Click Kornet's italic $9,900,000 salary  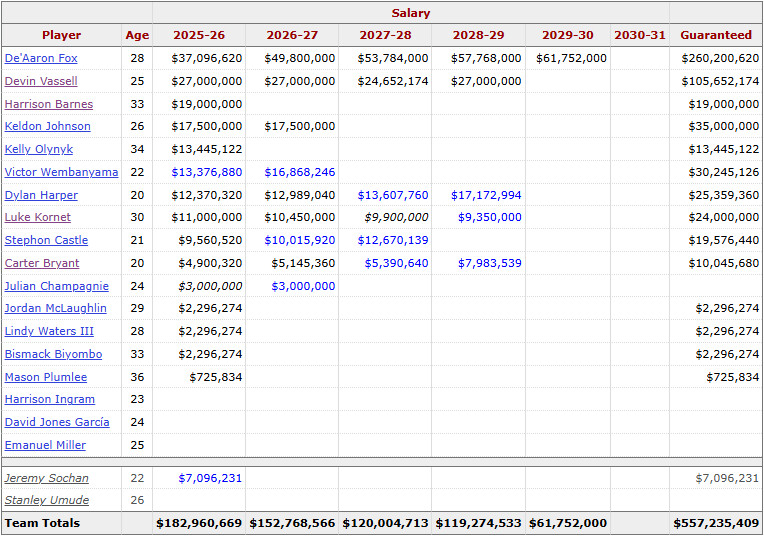pyautogui.click(x=396, y=217)
